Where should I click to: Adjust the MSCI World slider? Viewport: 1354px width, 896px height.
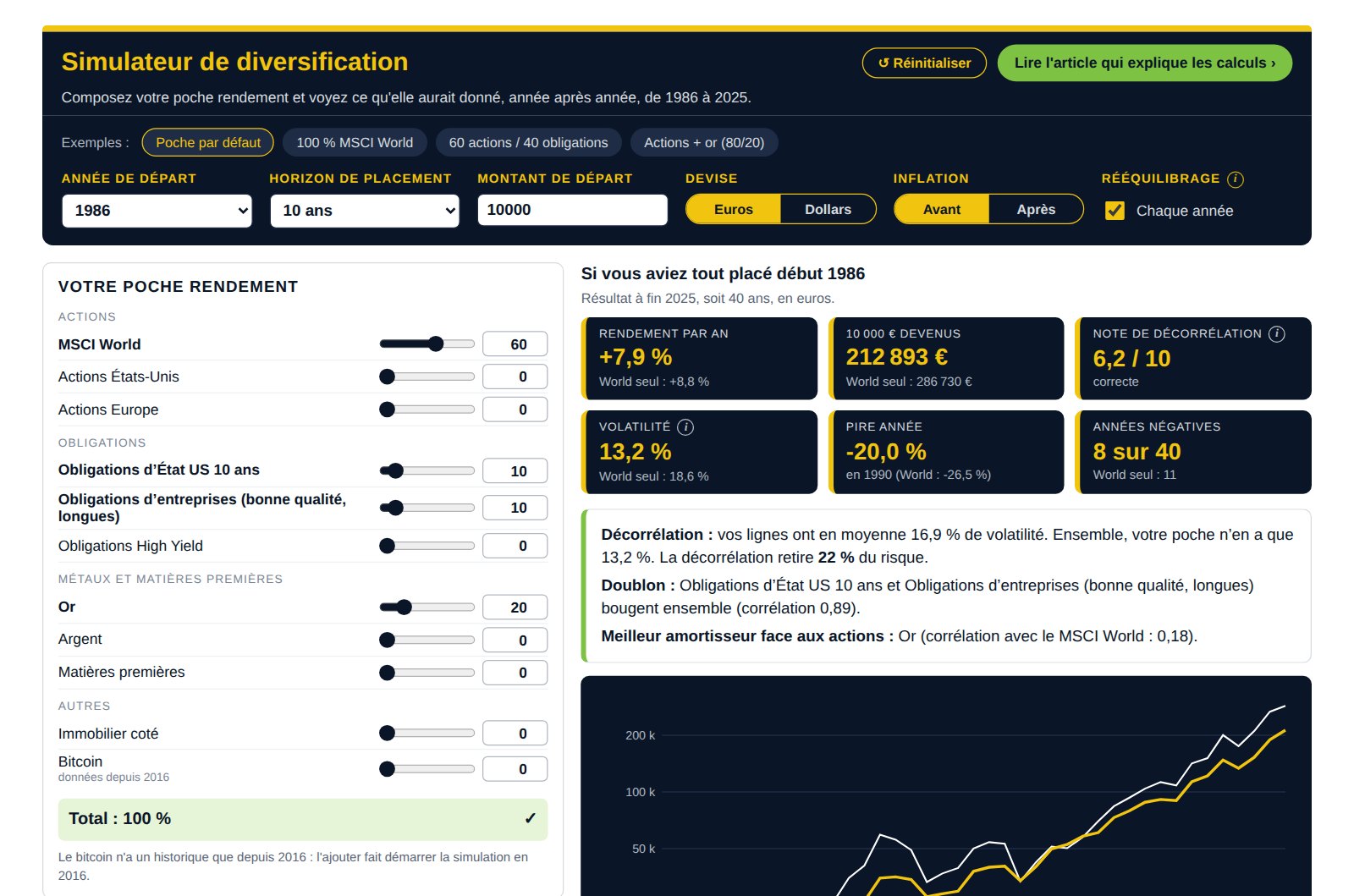point(427,344)
